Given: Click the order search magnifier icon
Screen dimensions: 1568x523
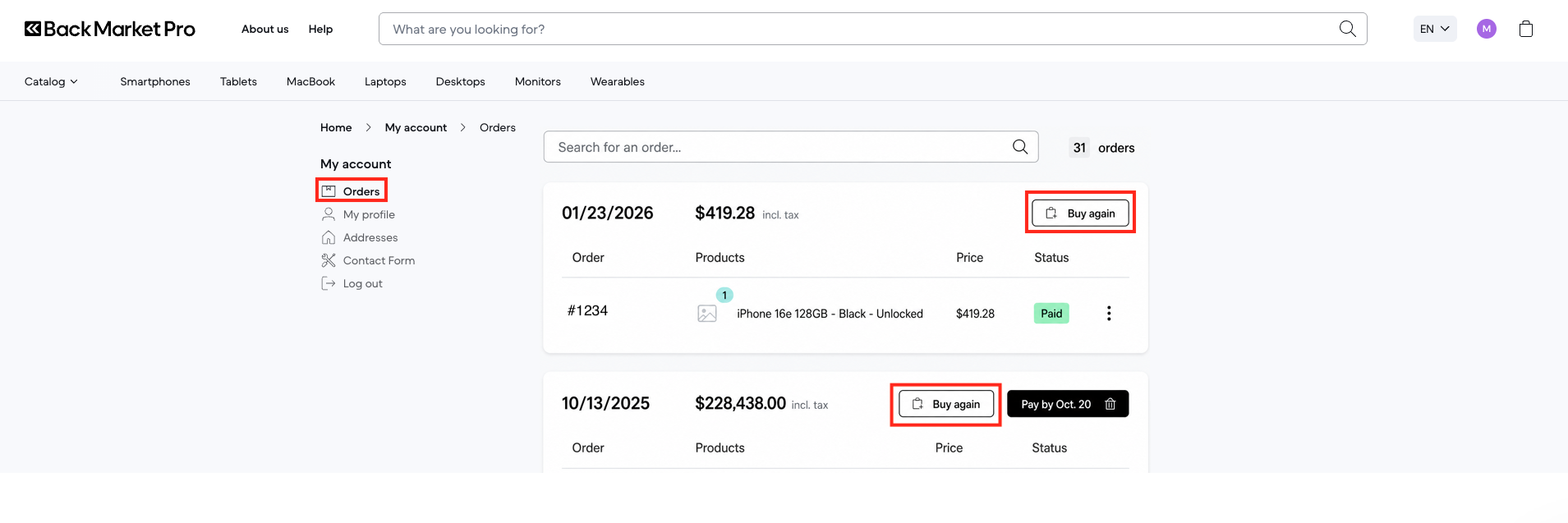Looking at the screenshot, I should pos(1019,146).
